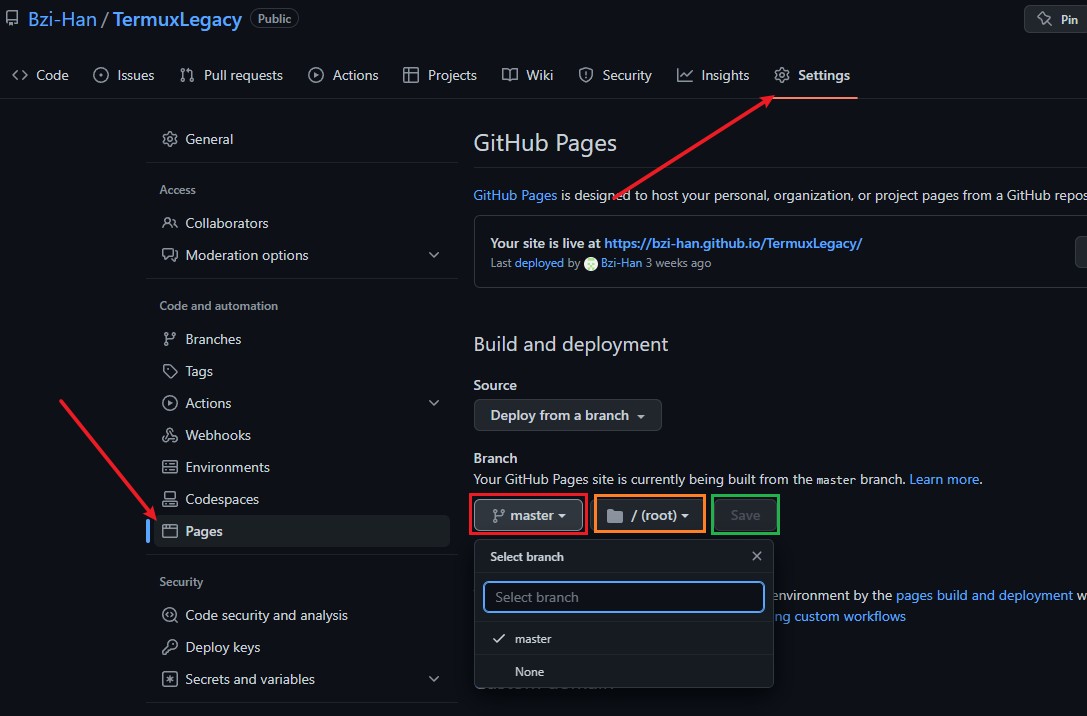Switch to the Actions repository tab
Viewport: 1087px width, 716px height.
click(x=343, y=75)
